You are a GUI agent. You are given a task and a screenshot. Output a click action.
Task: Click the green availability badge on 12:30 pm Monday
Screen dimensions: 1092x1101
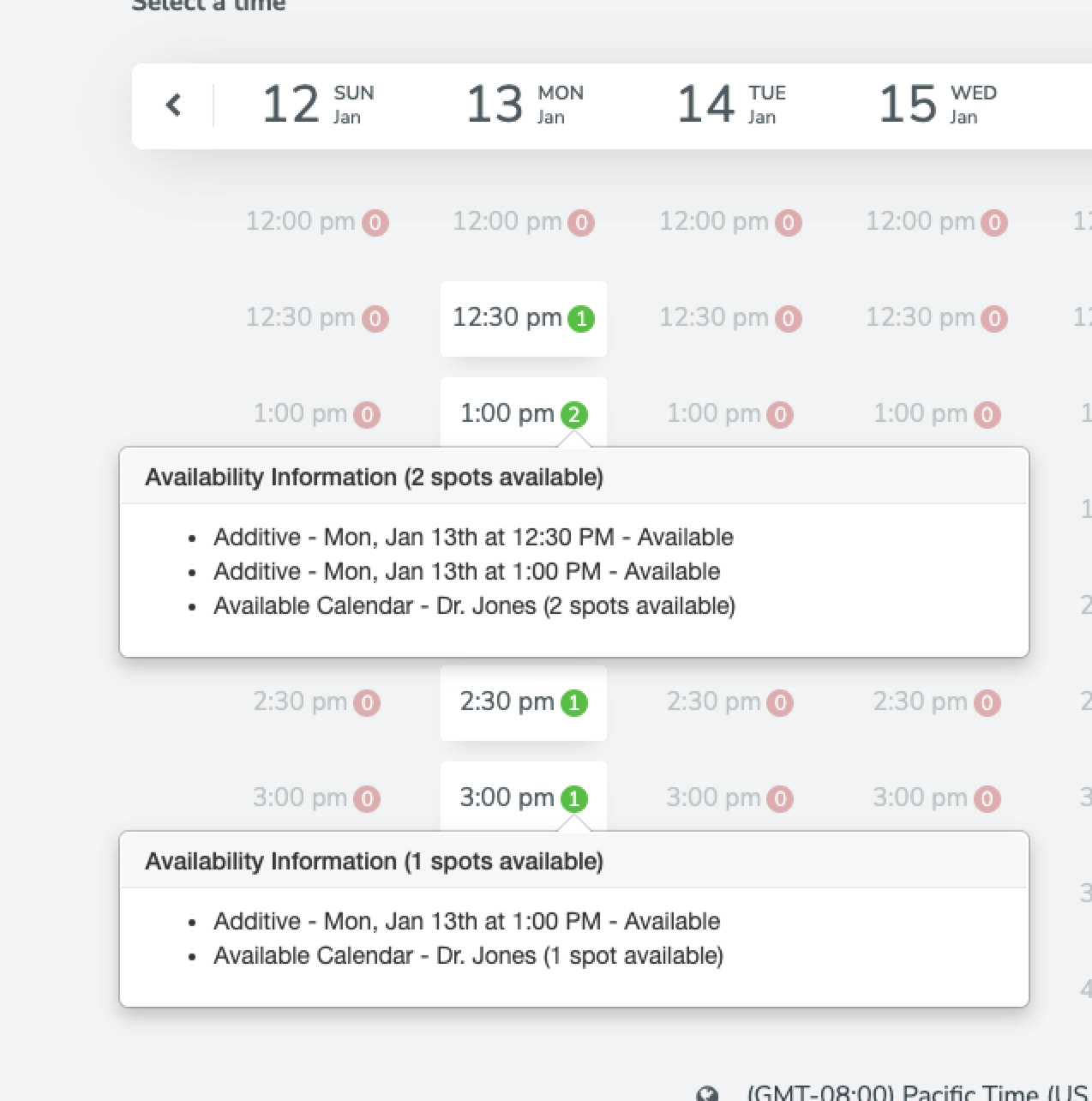pos(581,318)
